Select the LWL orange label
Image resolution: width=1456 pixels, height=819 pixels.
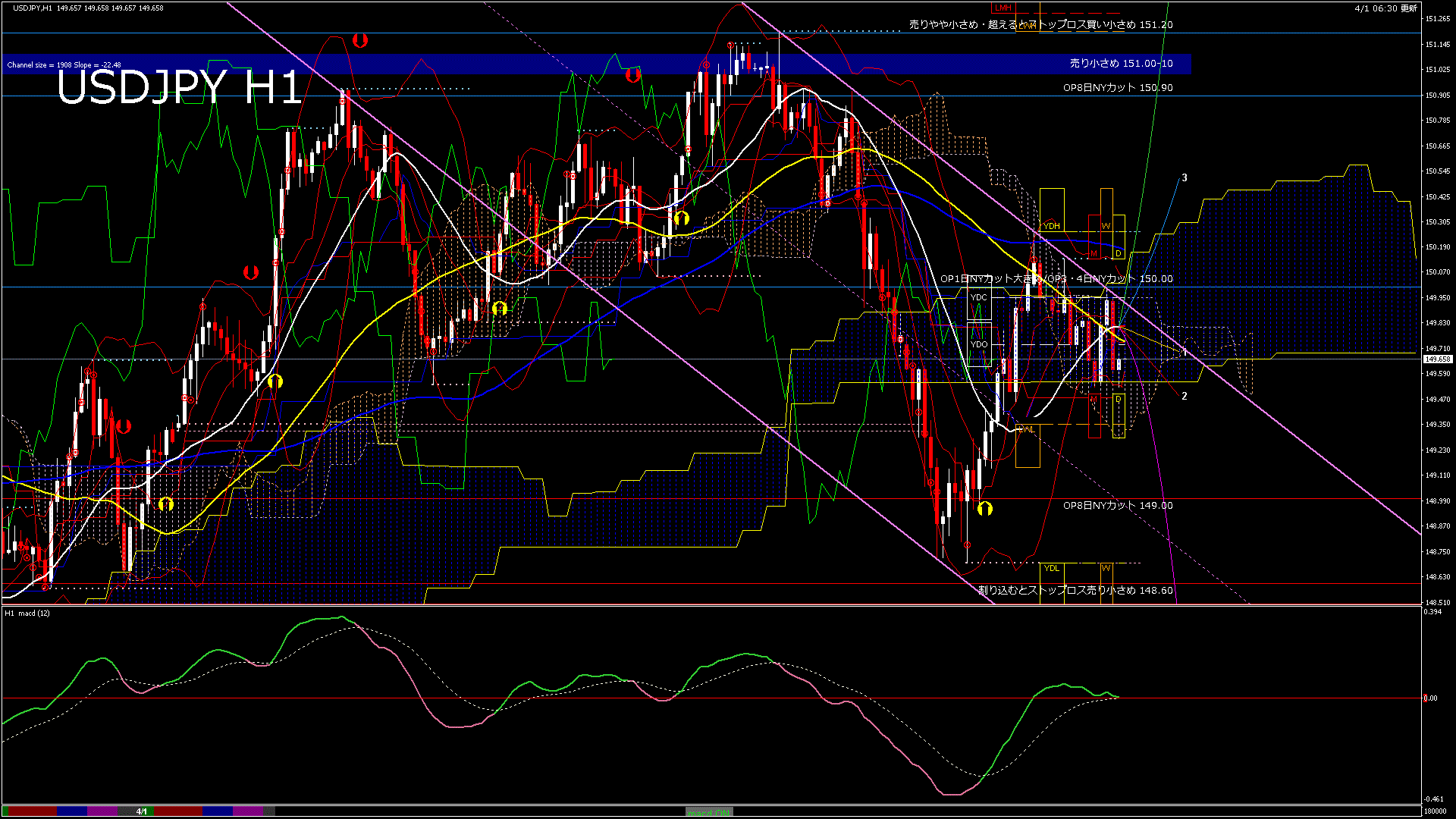[1026, 429]
